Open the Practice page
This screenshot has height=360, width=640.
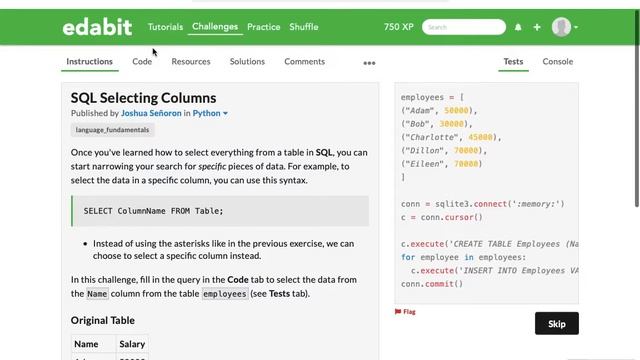(264, 27)
